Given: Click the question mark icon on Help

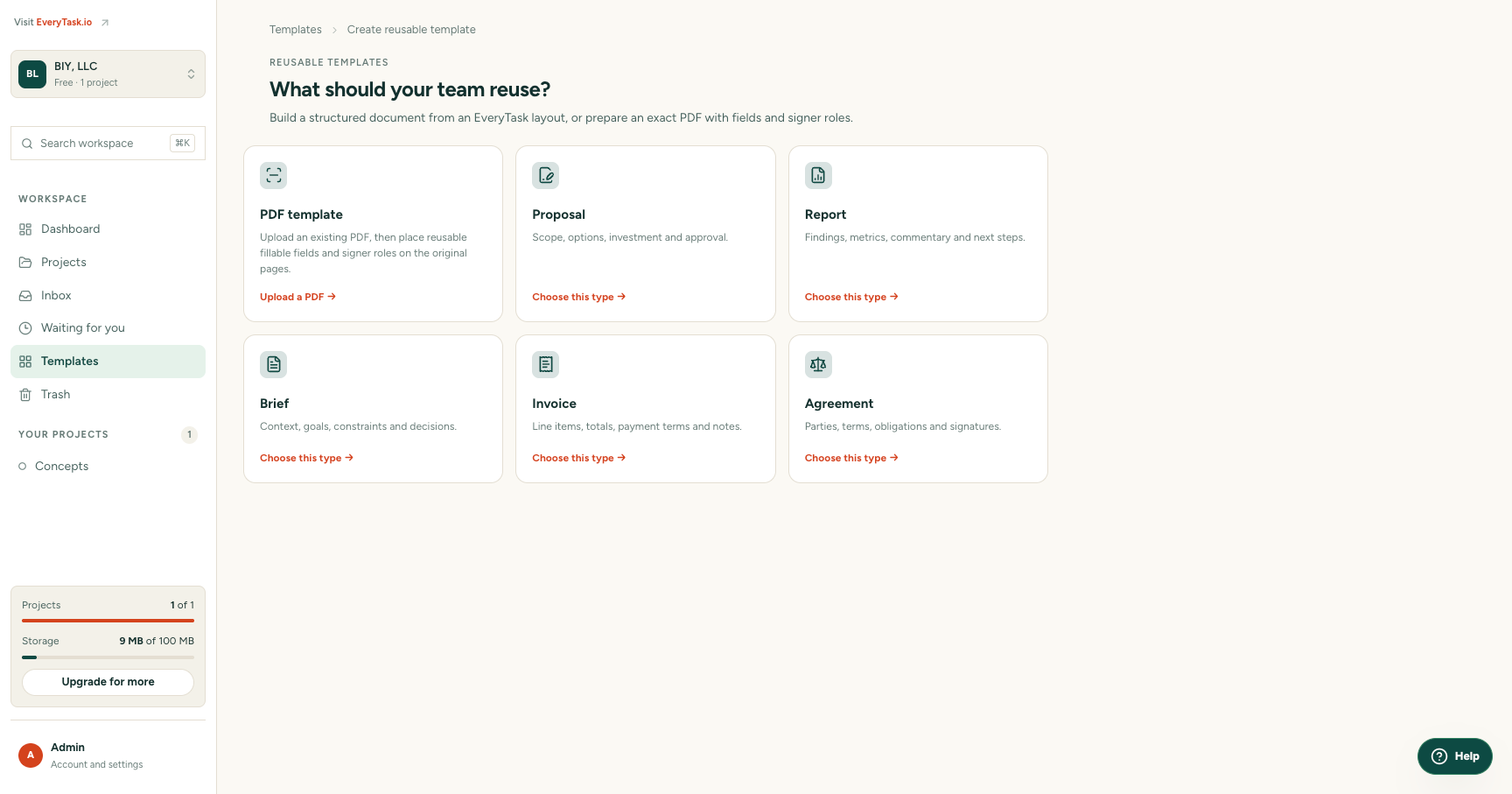Looking at the screenshot, I should (1439, 756).
